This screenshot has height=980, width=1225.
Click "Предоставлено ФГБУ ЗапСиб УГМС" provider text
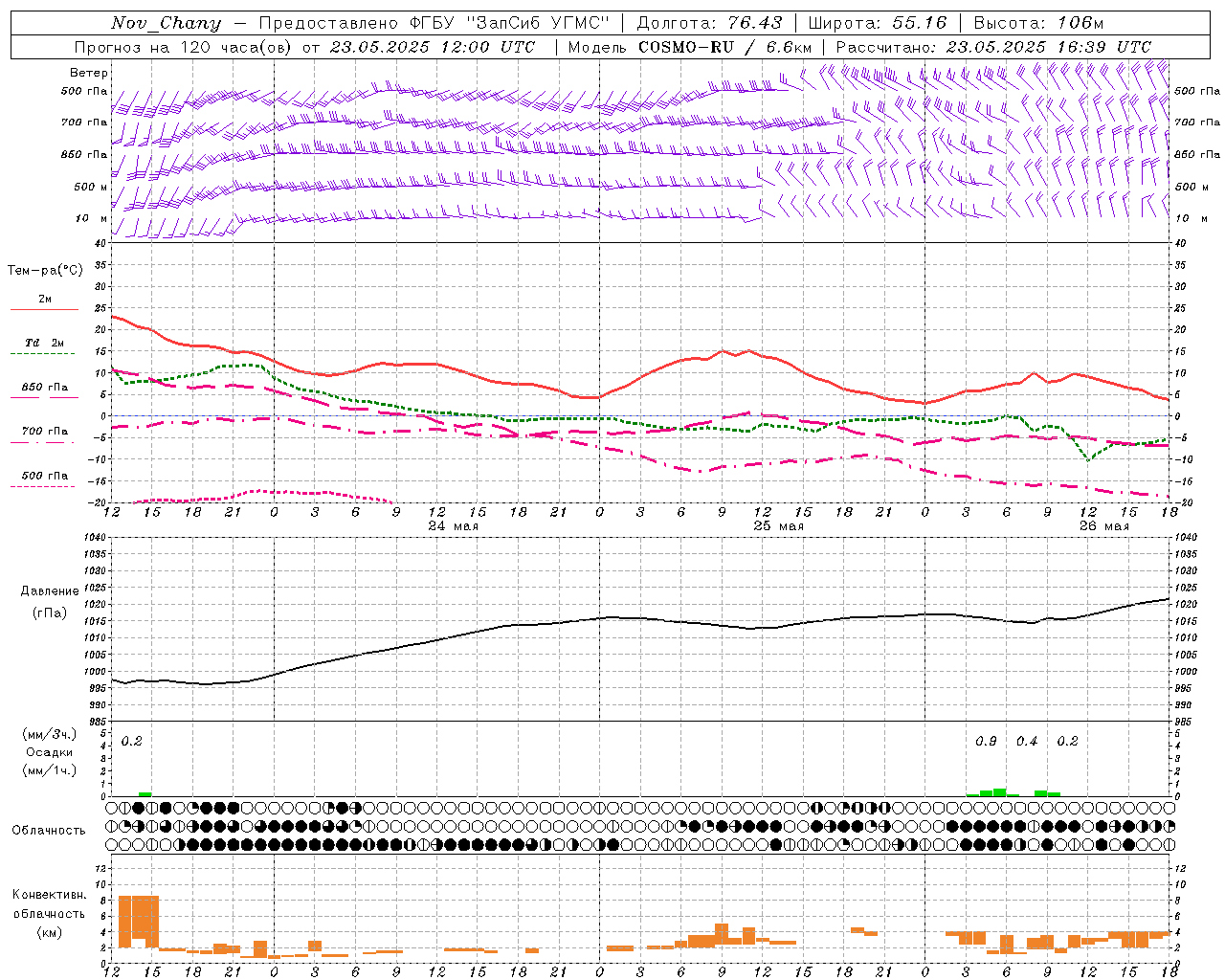(x=434, y=23)
